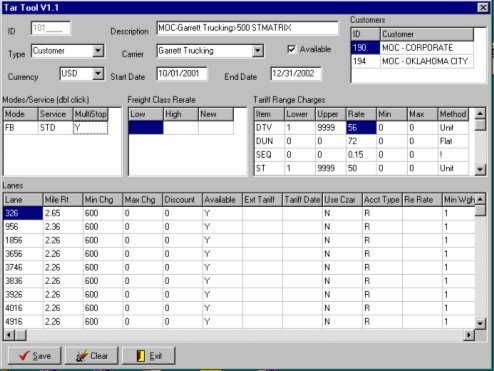Click the Clear button with eraser icon
Viewport: 494px width, 371px height.
pos(92,356)
